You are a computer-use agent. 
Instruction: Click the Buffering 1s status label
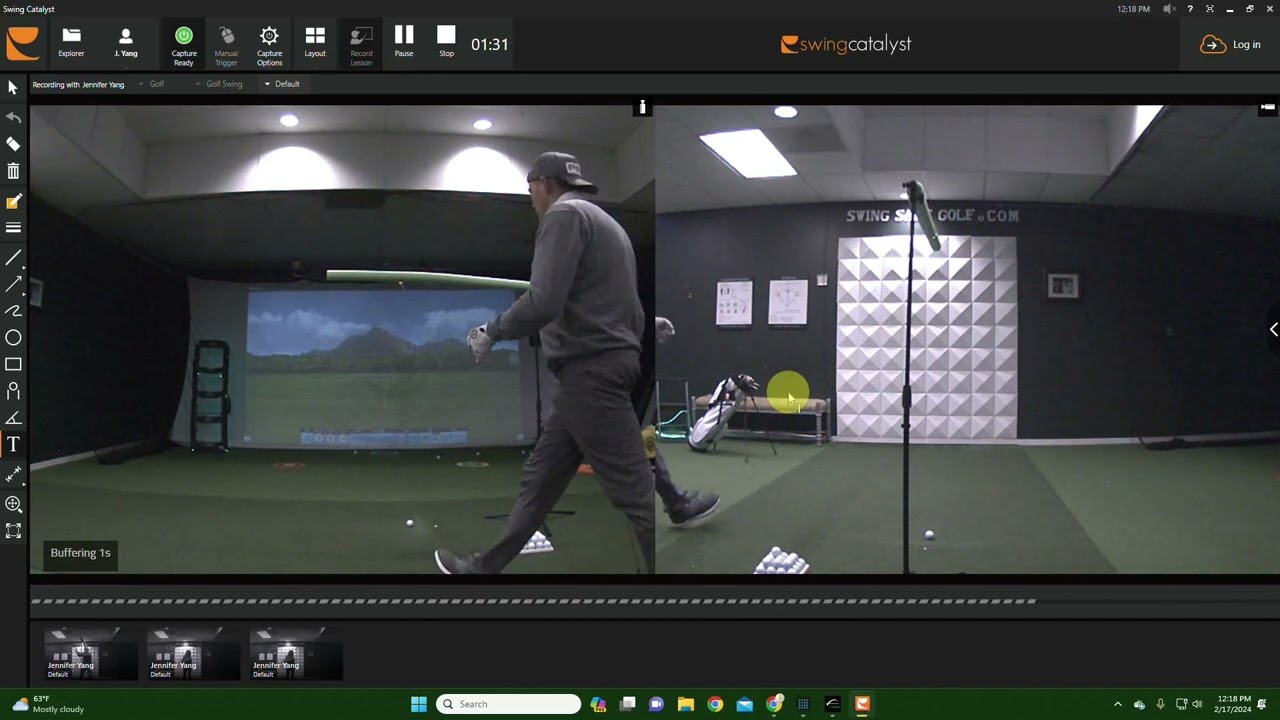(80, 553)
